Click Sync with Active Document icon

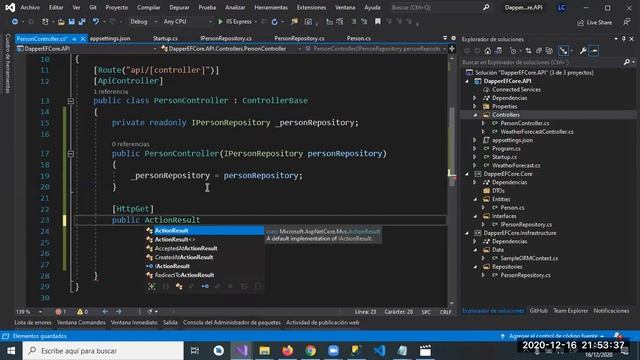[528, 51]
